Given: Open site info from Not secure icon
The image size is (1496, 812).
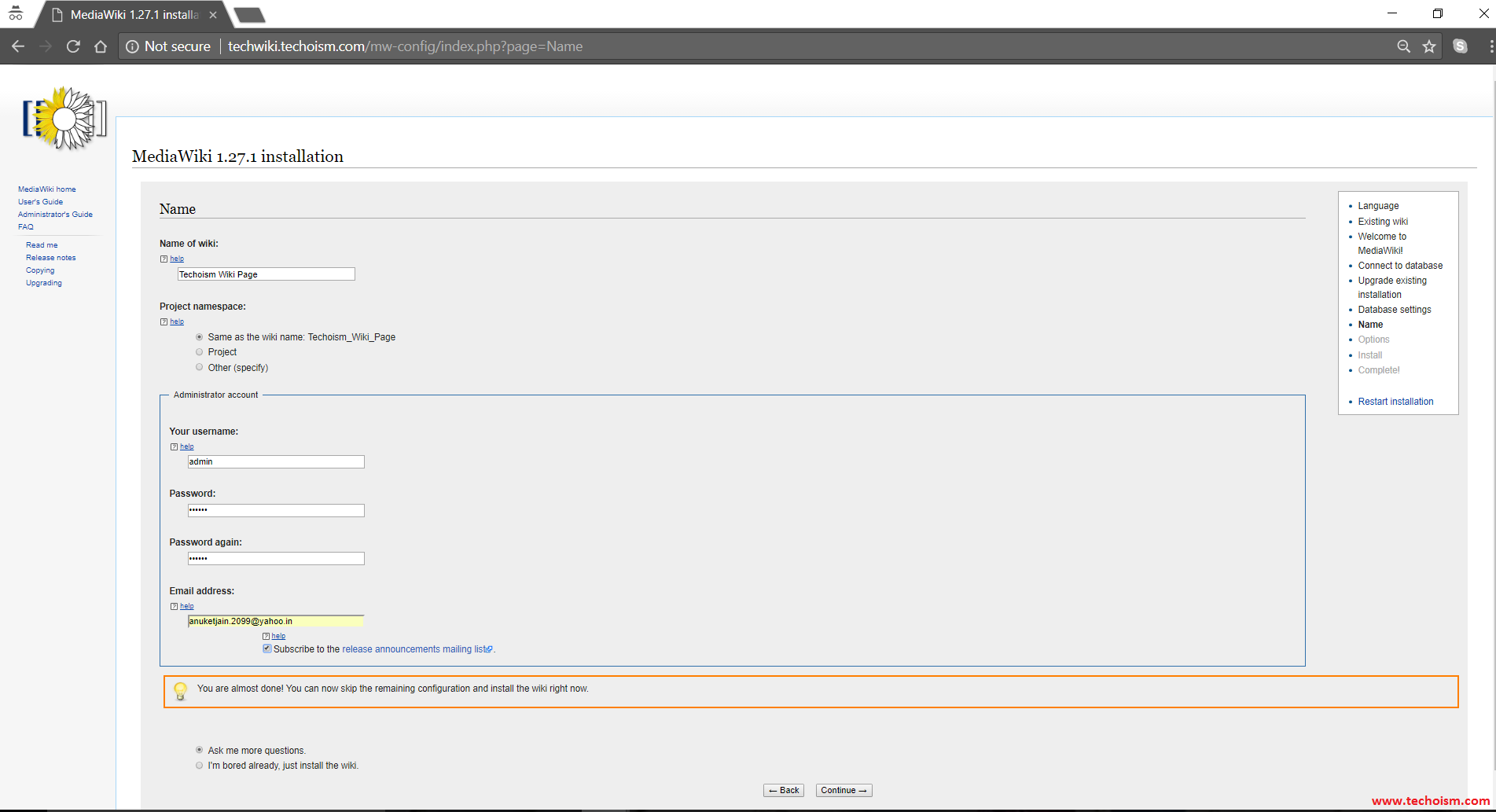Looking at the screenshot, I should tap(133, 46).
